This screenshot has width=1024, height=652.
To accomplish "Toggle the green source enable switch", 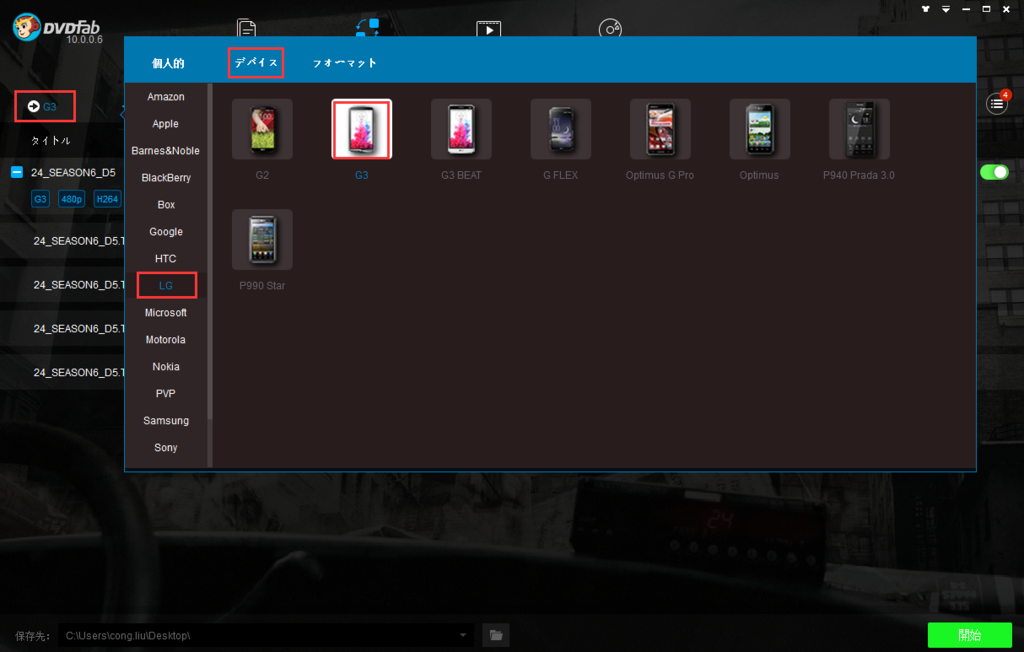I will coord(994,172).
